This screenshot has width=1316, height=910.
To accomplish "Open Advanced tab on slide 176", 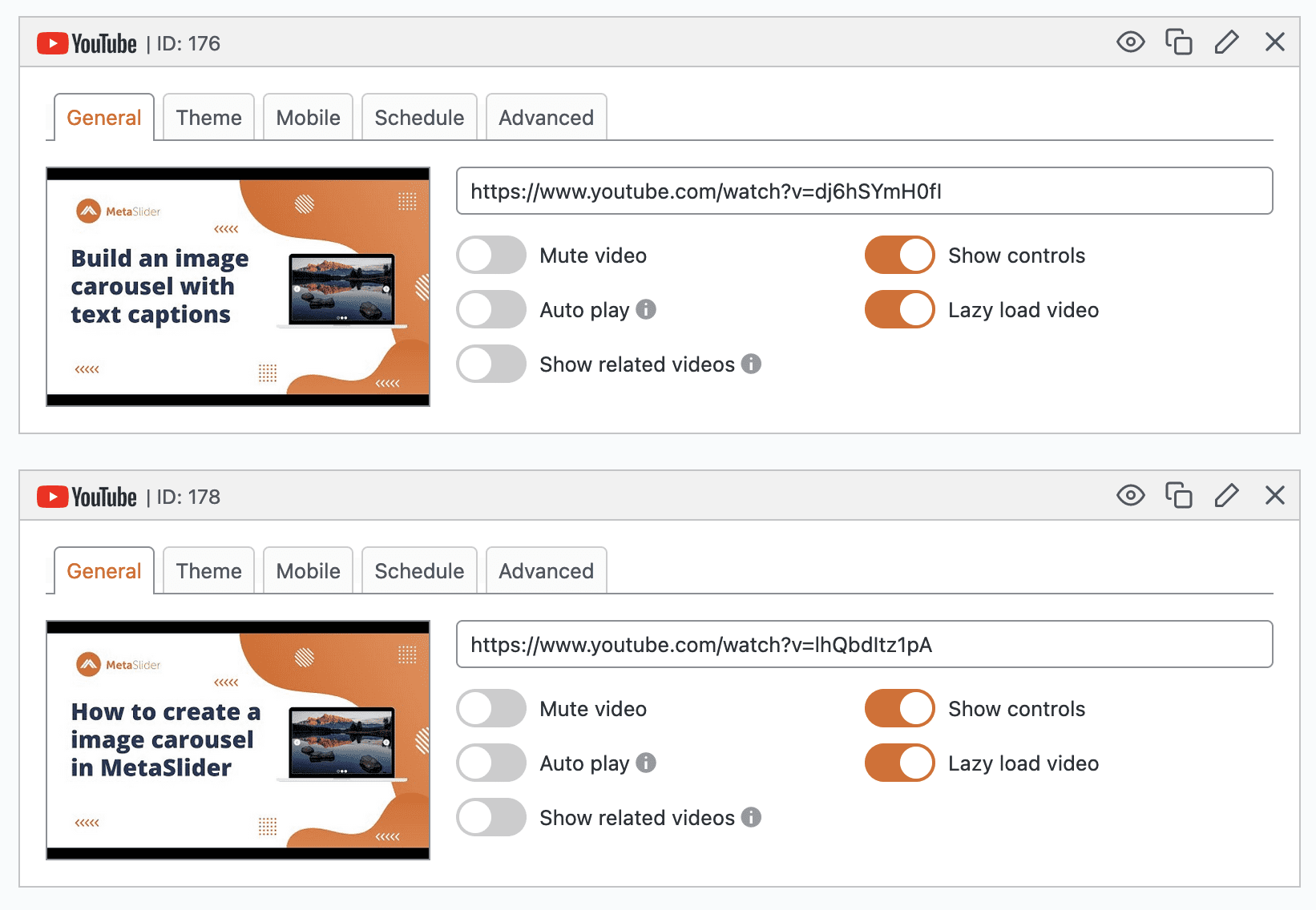I will click(546, 118).
